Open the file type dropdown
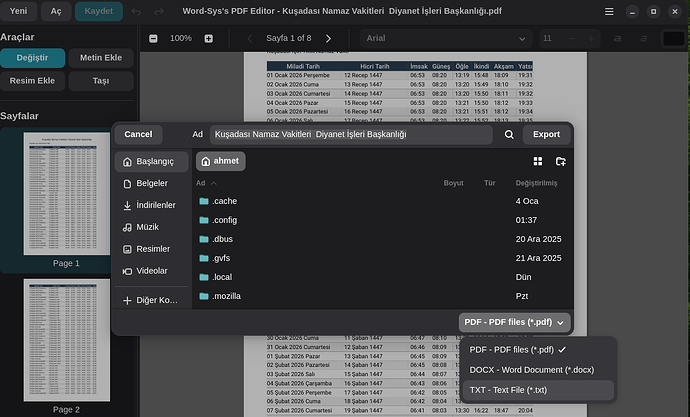Image resolution: width=690 pixels, height=417 pixels. tap(515, 322)
